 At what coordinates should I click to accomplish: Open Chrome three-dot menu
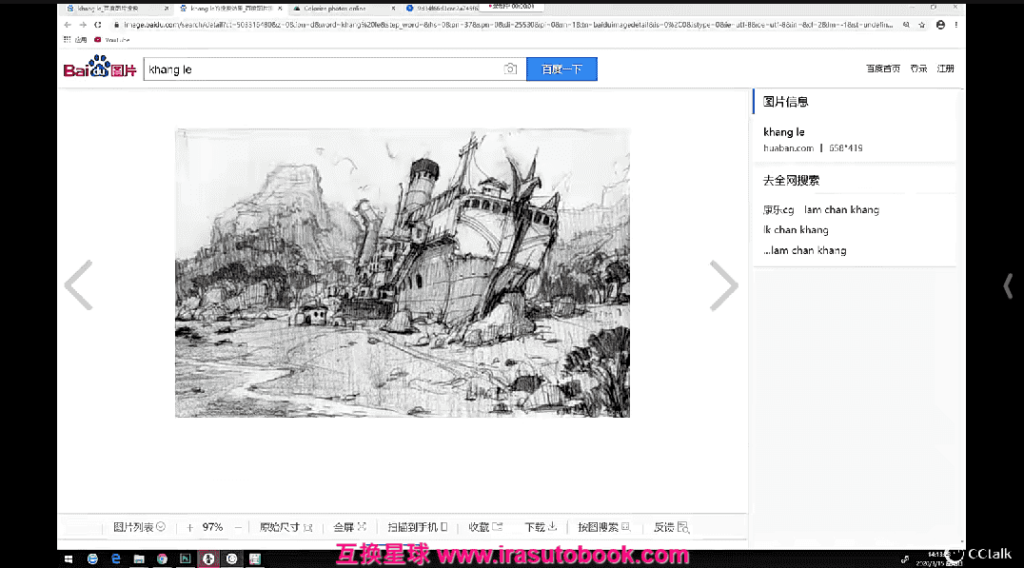(956, 25)
